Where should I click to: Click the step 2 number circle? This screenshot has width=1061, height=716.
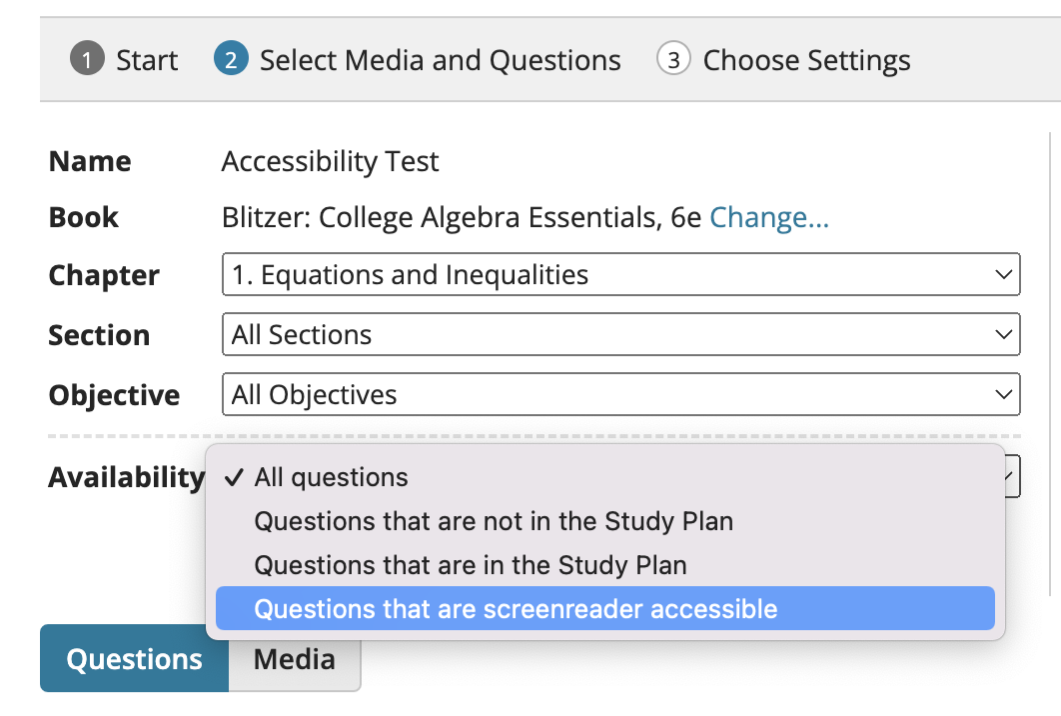coord(231,60)
